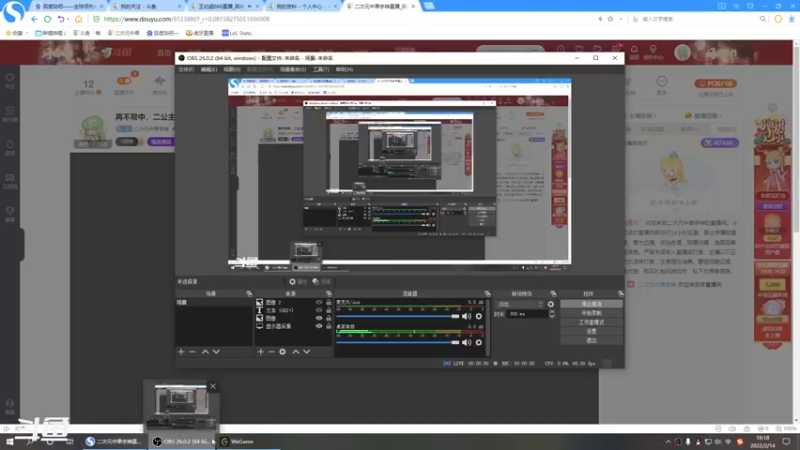Open 设置 button in Controls
Viewport: 800px width, 450px height.
click(591, 332)
